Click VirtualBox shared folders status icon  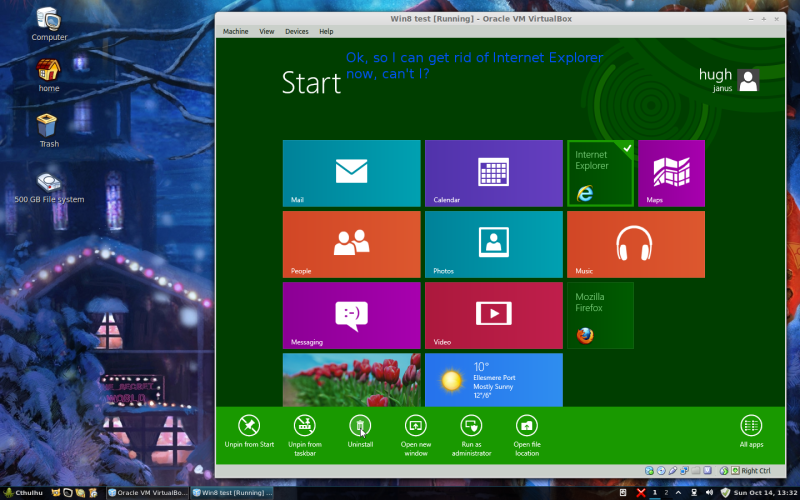pyautogui.click(x=696, y=470)
